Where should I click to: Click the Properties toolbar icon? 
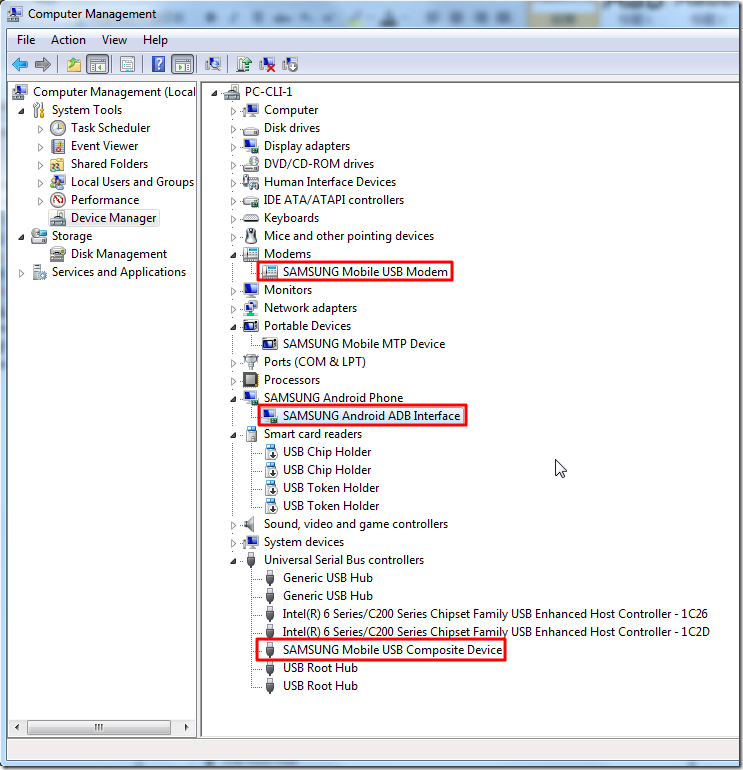click(x=127, y=64)
